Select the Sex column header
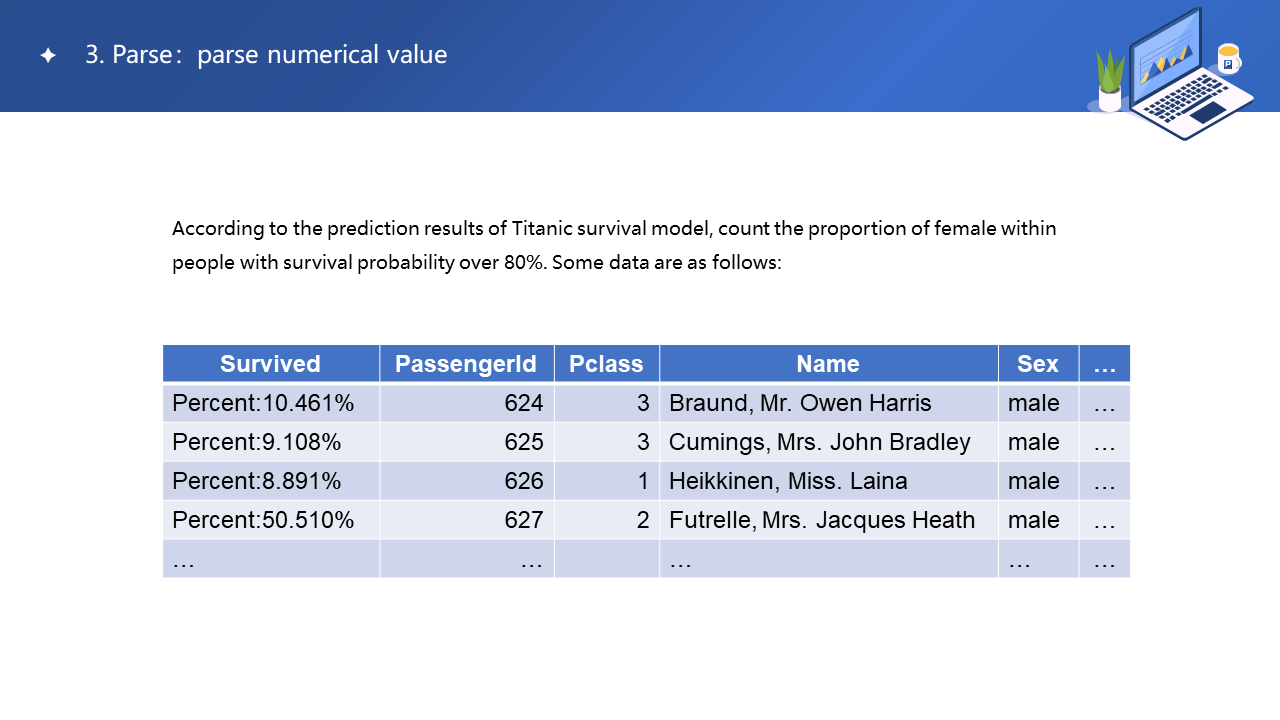 coord(1037,364)
